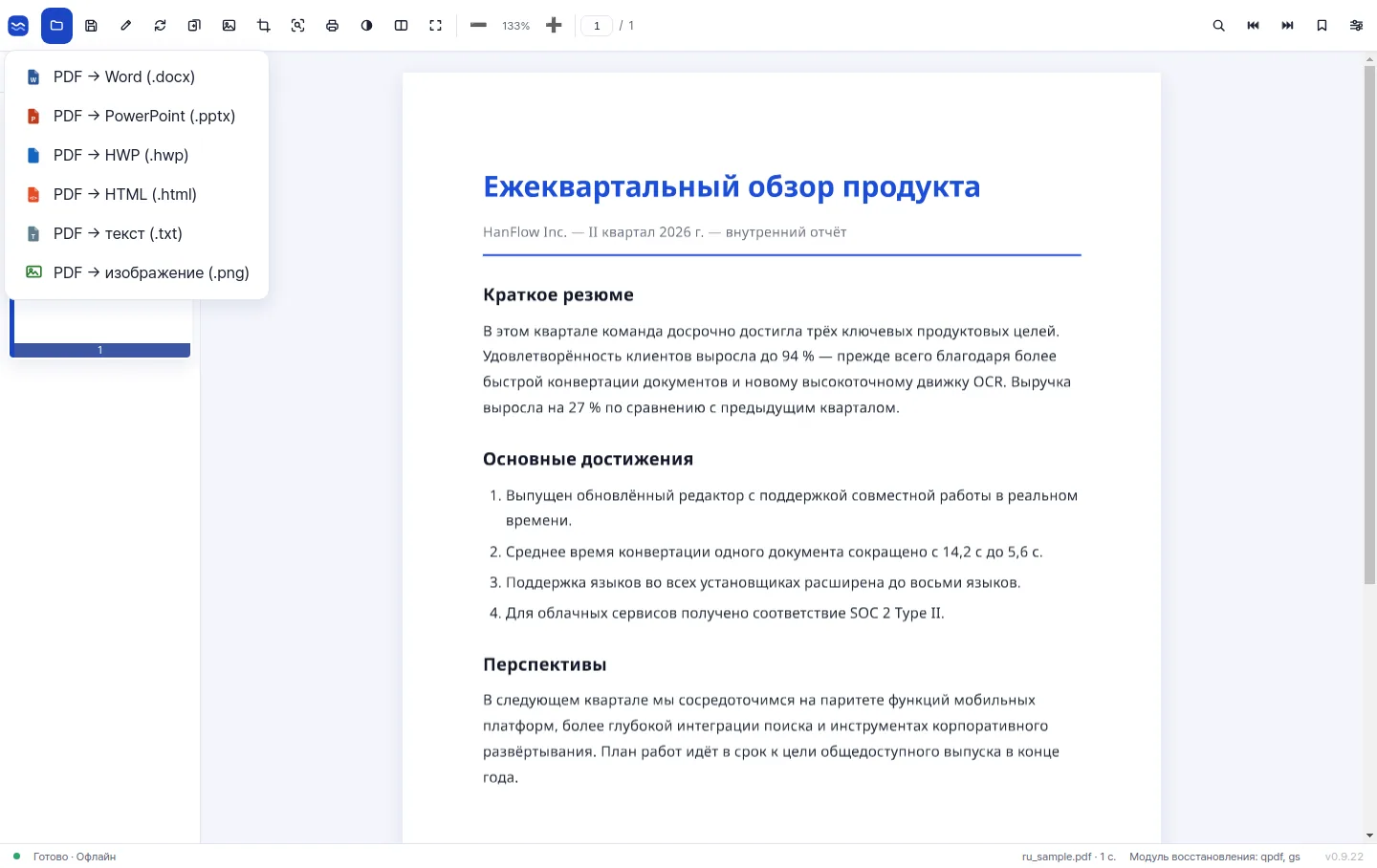Click the page 1 thumbnail in sidebar
The width and height of the screenshot is (1377, 868).
click(100, 328)
